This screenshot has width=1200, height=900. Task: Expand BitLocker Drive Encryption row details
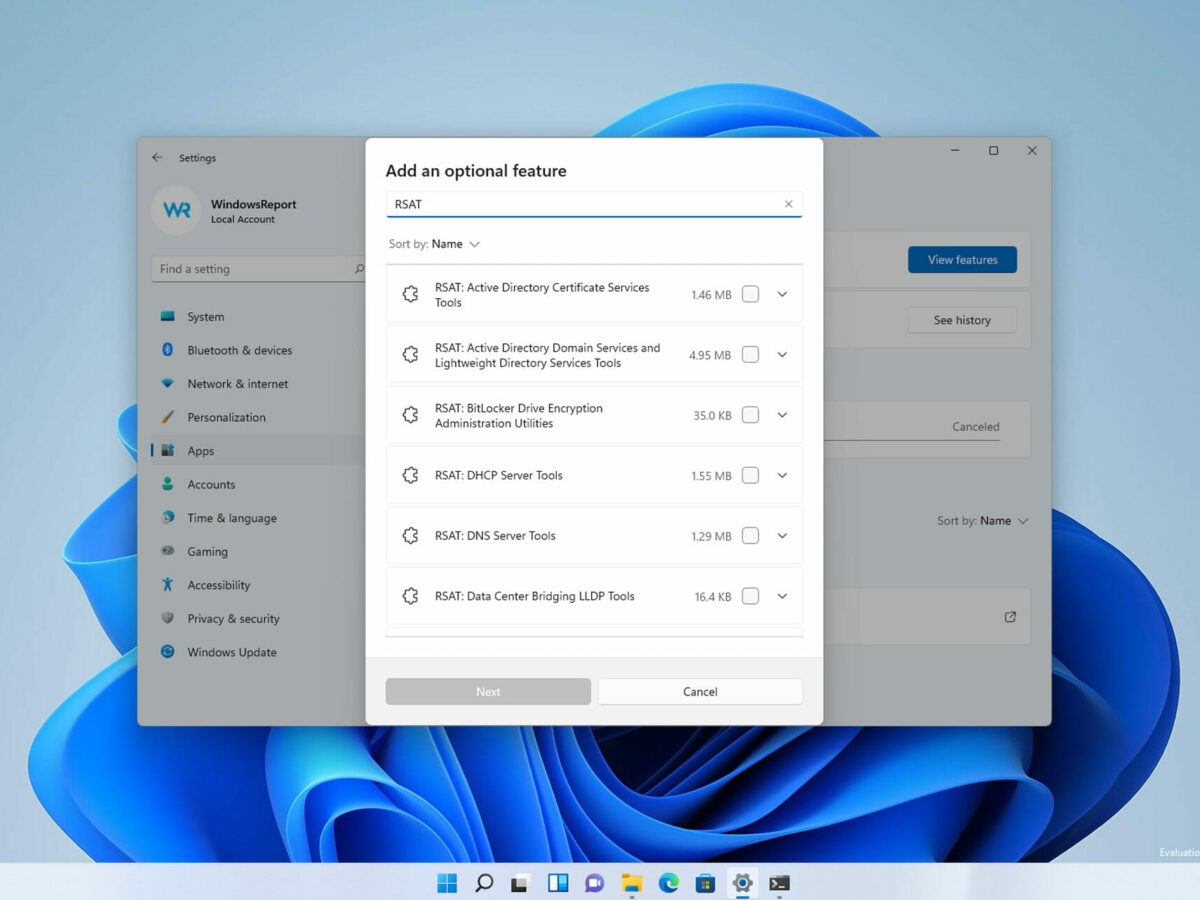coord(782,415)
